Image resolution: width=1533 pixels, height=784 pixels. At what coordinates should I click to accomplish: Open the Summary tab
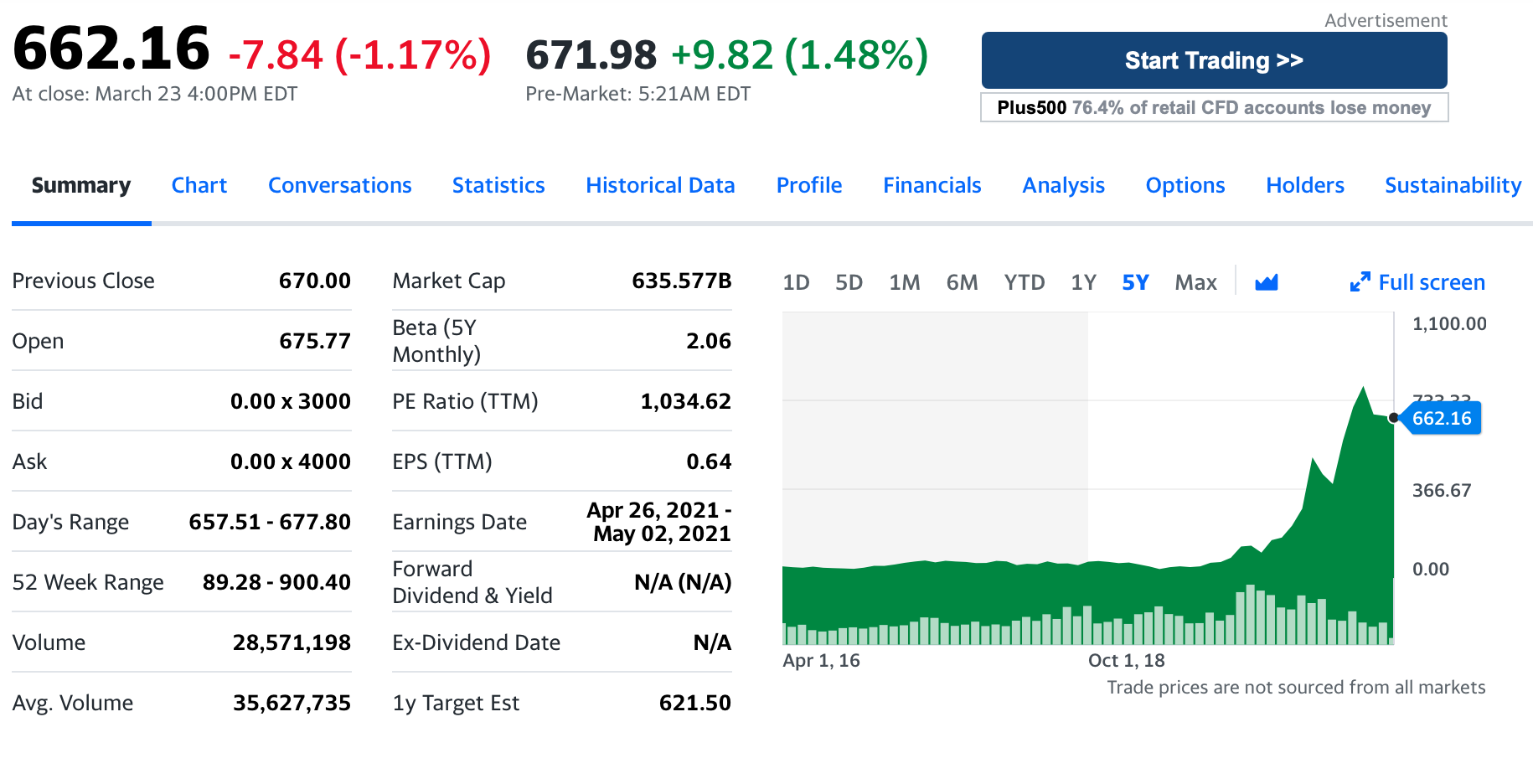tap(81, 185)
